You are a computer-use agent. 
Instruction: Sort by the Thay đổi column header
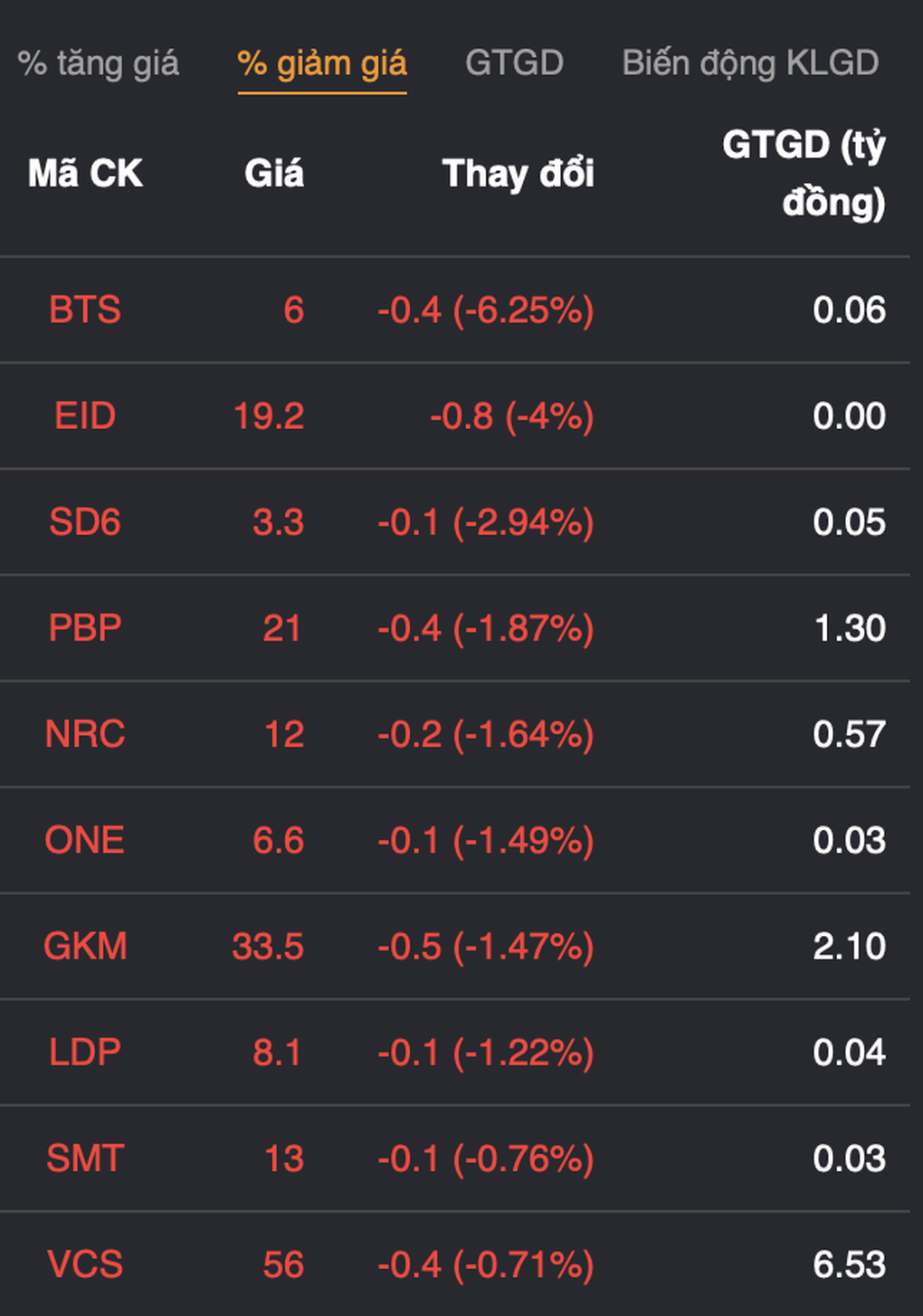pos(518,173)
